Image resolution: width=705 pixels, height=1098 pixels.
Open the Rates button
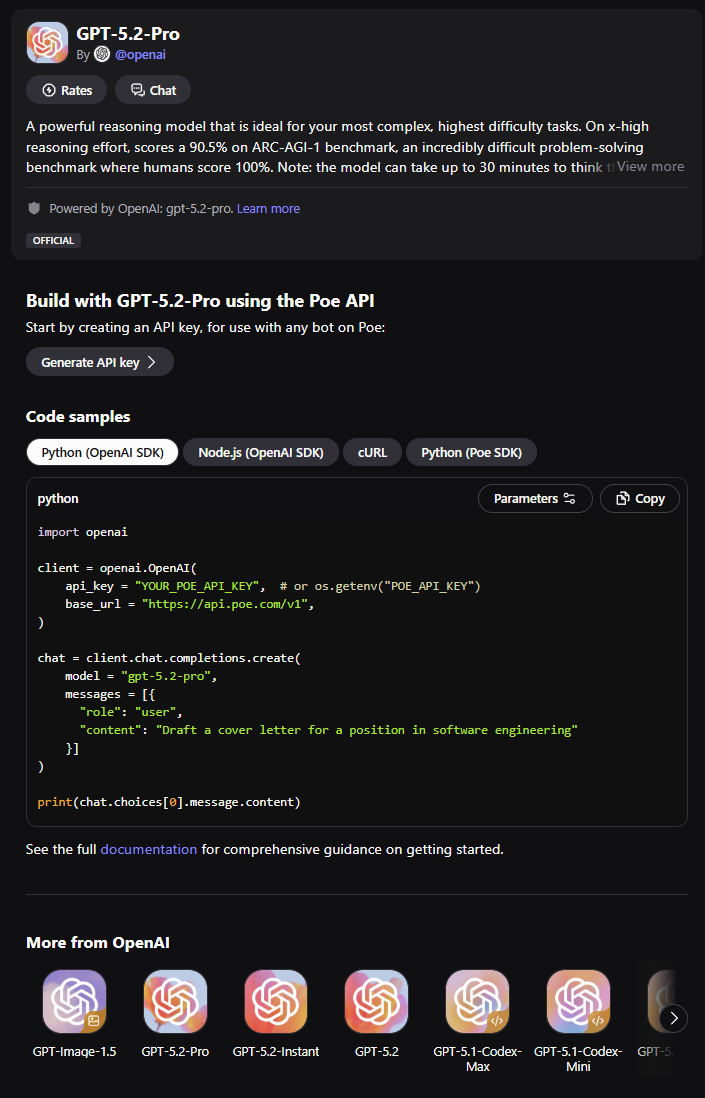67,90
